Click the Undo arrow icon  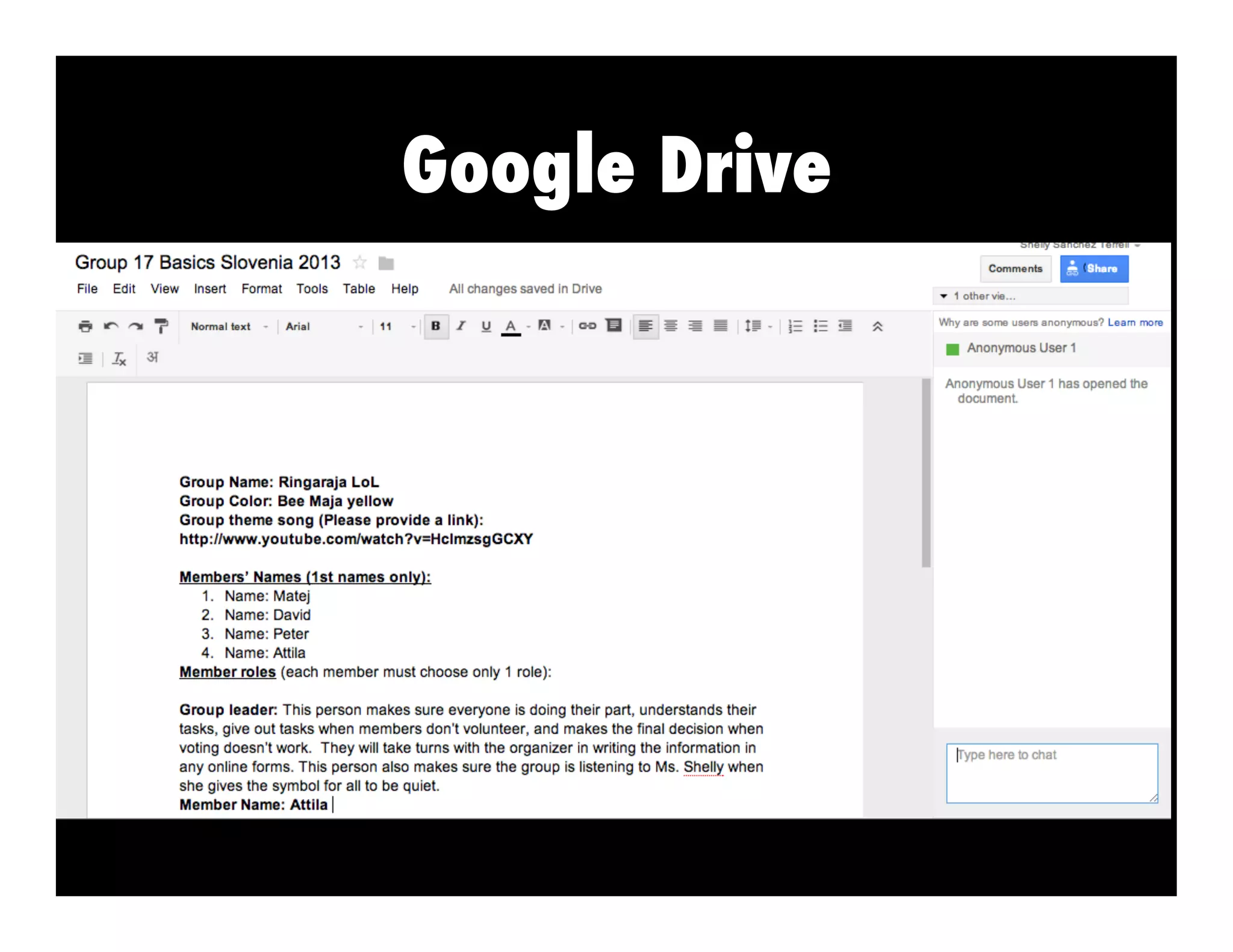pyautogui.click(x=111, y=326)
